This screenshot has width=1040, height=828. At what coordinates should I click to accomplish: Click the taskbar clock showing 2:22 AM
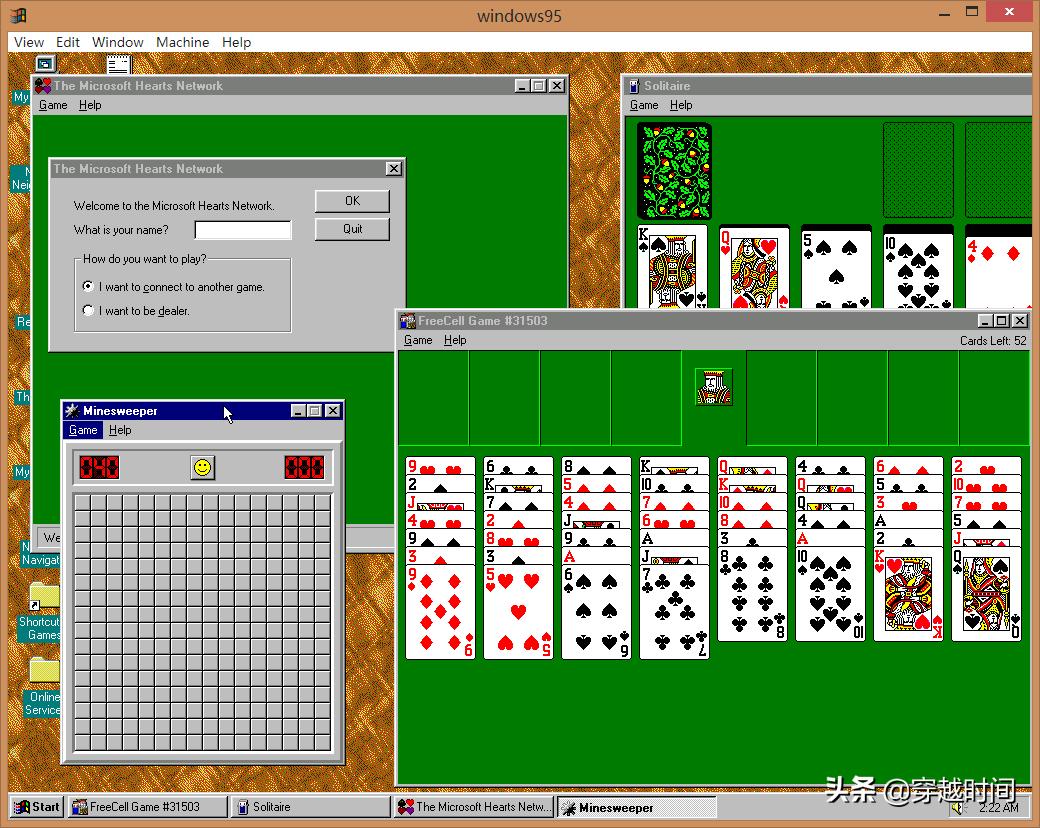tap(998, 807)
